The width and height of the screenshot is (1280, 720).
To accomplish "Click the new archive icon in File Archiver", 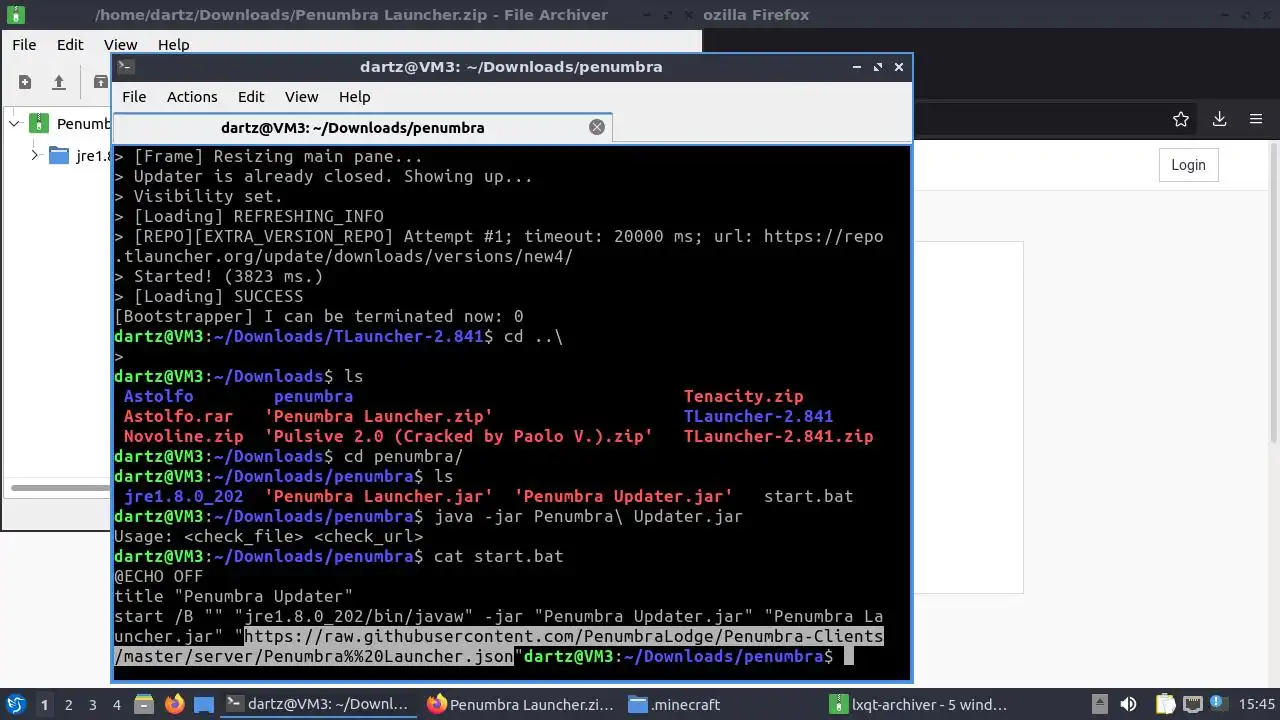I will click(25, 82).
